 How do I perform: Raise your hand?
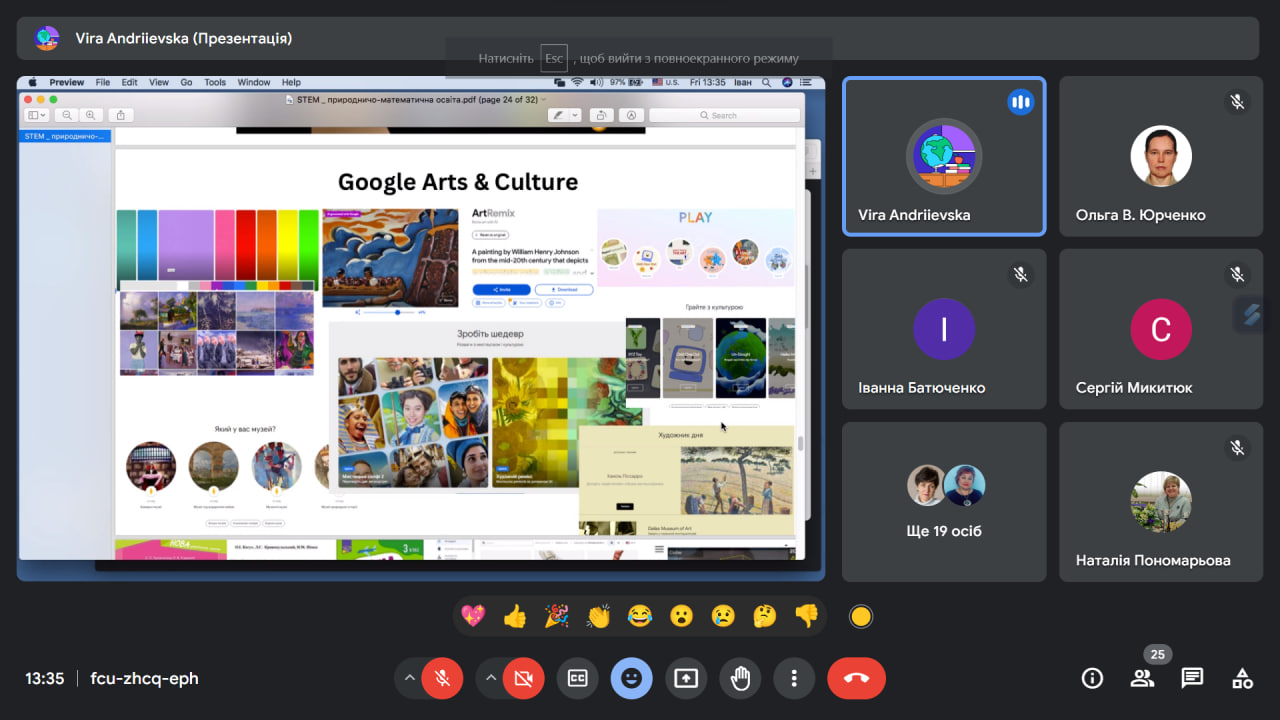[x=740, y=678]
